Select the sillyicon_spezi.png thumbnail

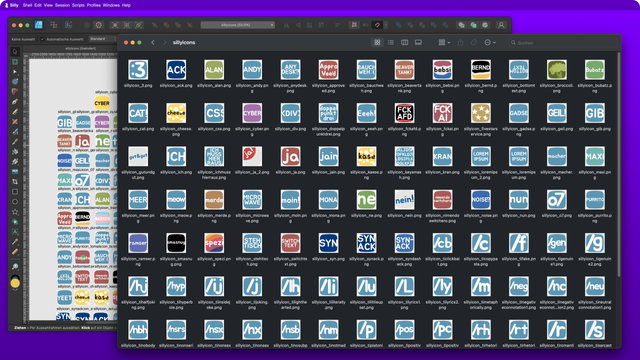[x=214, y=243]
